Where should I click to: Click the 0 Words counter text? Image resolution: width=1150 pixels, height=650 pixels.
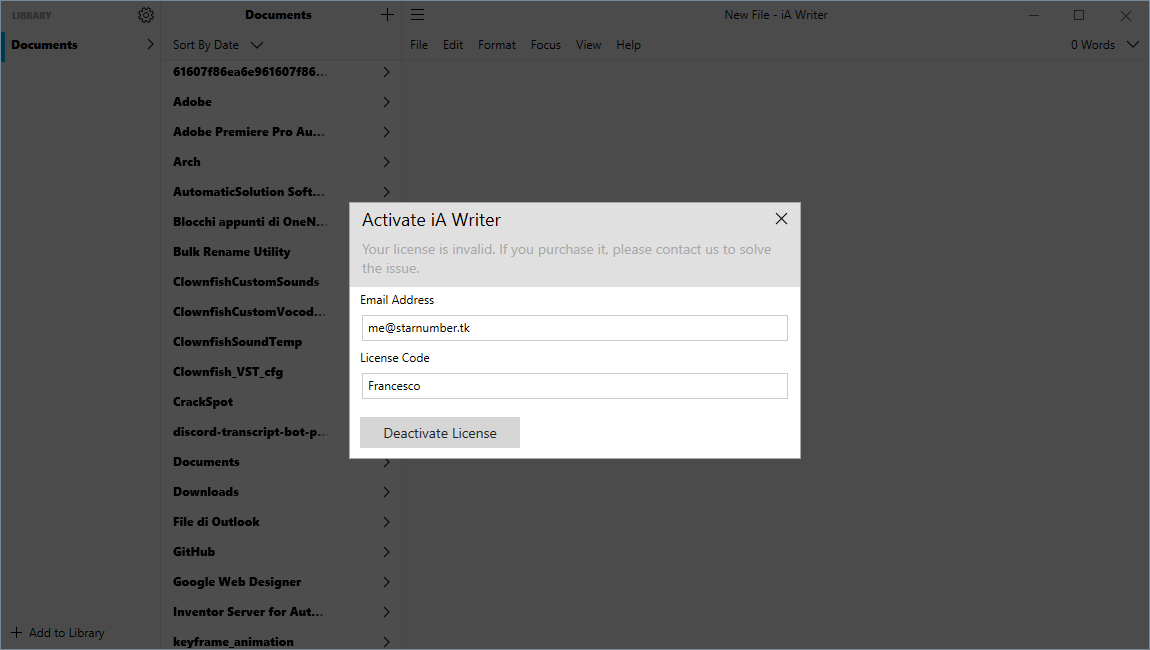pyautogui.click(x=1092, y=45)
